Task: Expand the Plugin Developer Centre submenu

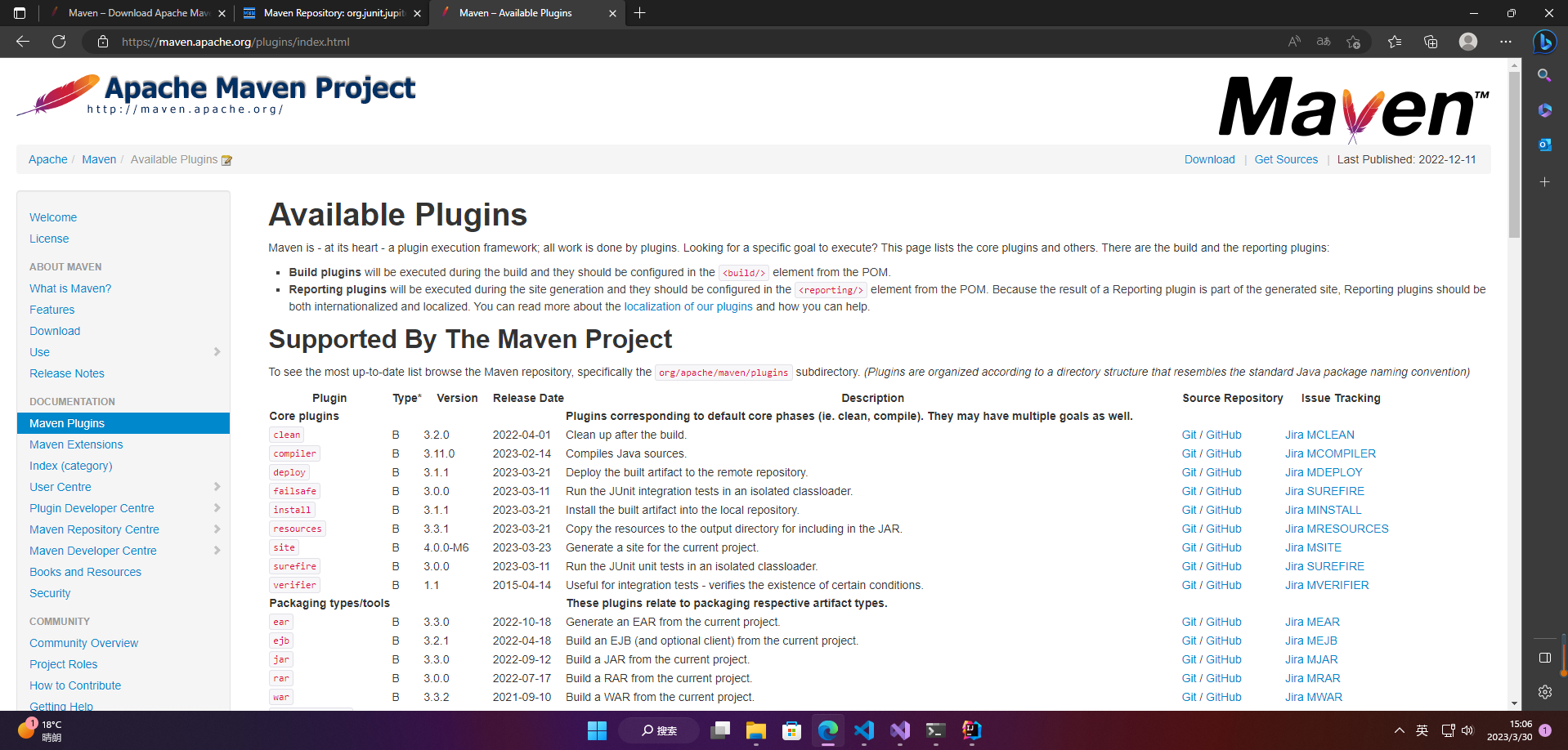Action: pos(217,508)
